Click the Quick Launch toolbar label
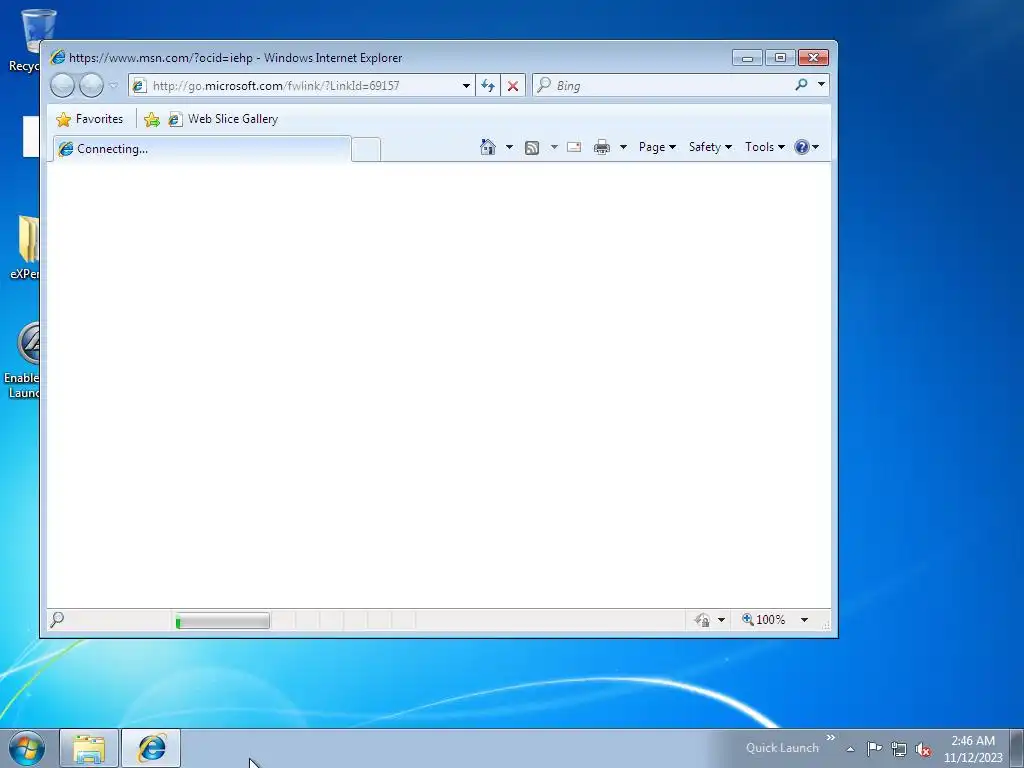1024x768 pixels. (782, 748)
